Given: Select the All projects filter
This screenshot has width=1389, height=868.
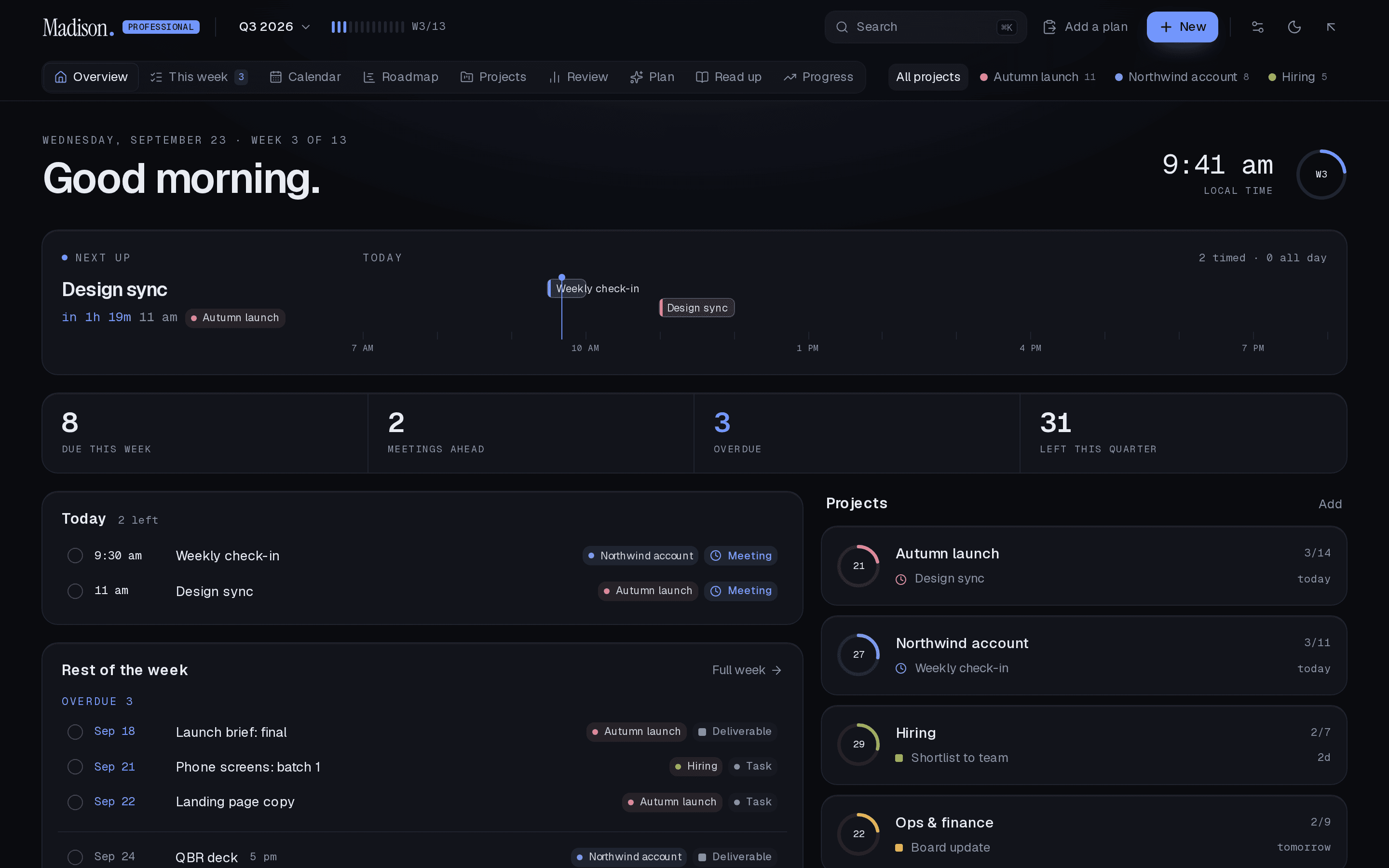Looking at the screenshot, I should pyautogui.click(x=928, y=77).
